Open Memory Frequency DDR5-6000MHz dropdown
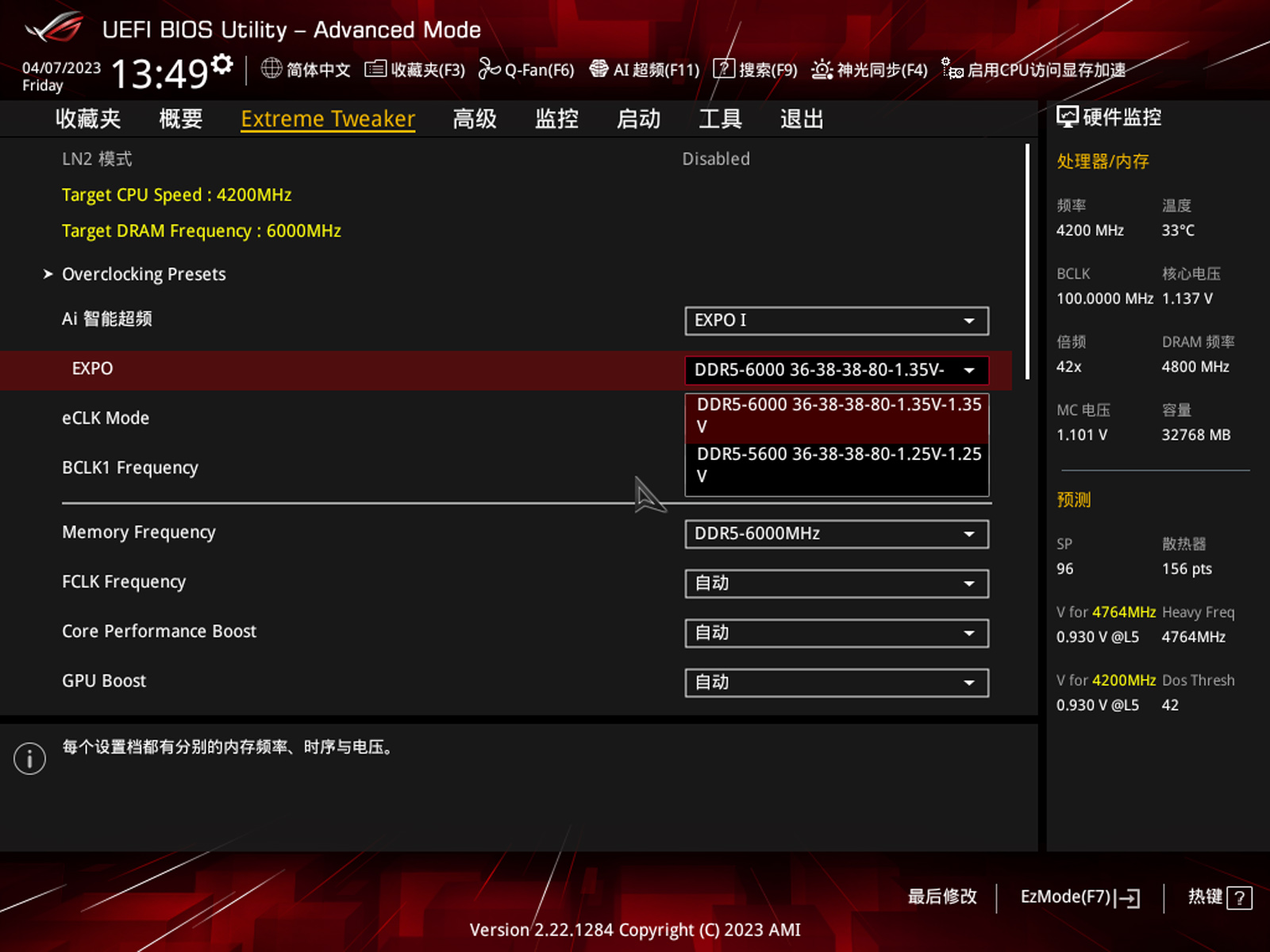Image resolution: width=1270 pixels, height=952 pixels. [x=837, y=534]
